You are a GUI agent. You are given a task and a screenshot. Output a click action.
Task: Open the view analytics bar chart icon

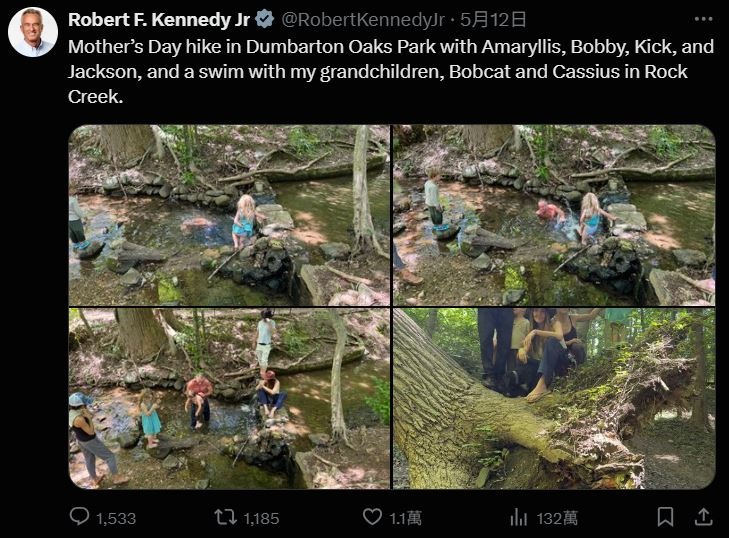[x=519, y=517]
